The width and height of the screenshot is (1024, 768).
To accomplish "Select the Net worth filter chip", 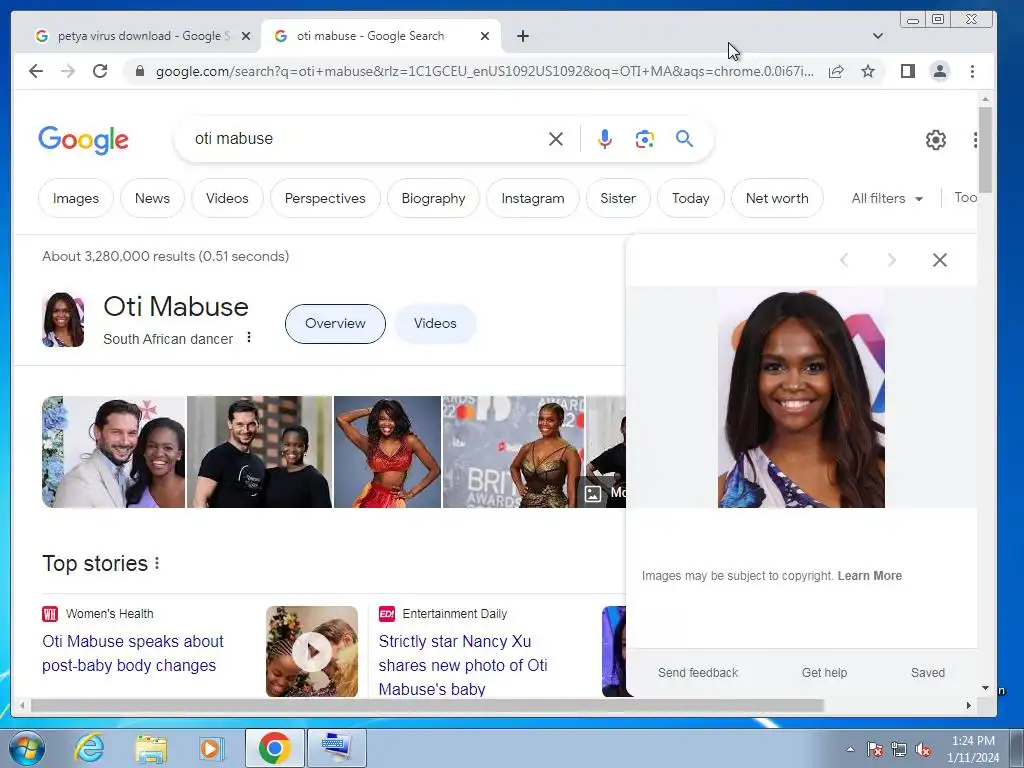I will tap(777, 198).
